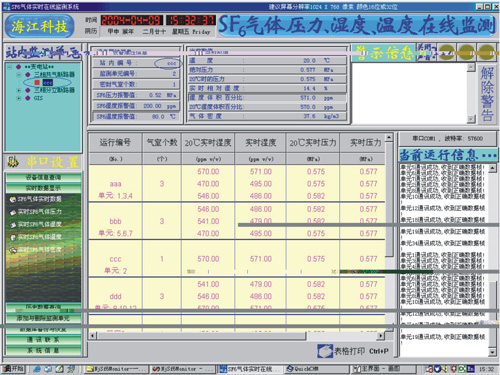Image resolution: width=500 pixels, height=375 pixels.
Task: Open the 设备信息查询 menu section
Action: coord(43,177)
